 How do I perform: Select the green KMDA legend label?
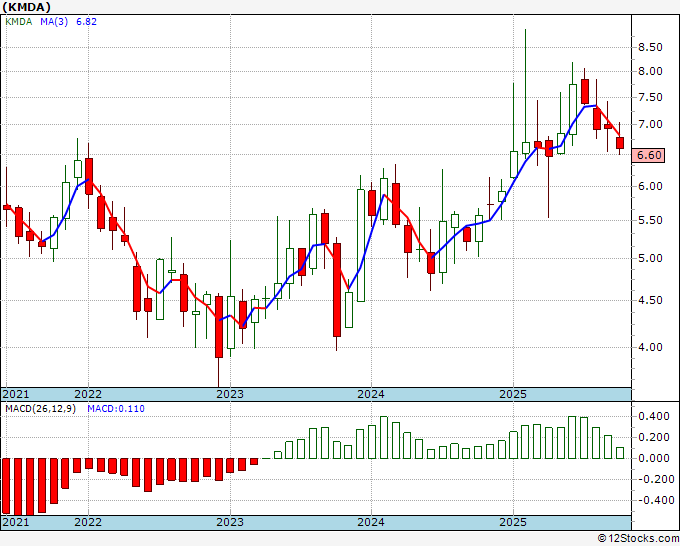(x=19, y=21)
